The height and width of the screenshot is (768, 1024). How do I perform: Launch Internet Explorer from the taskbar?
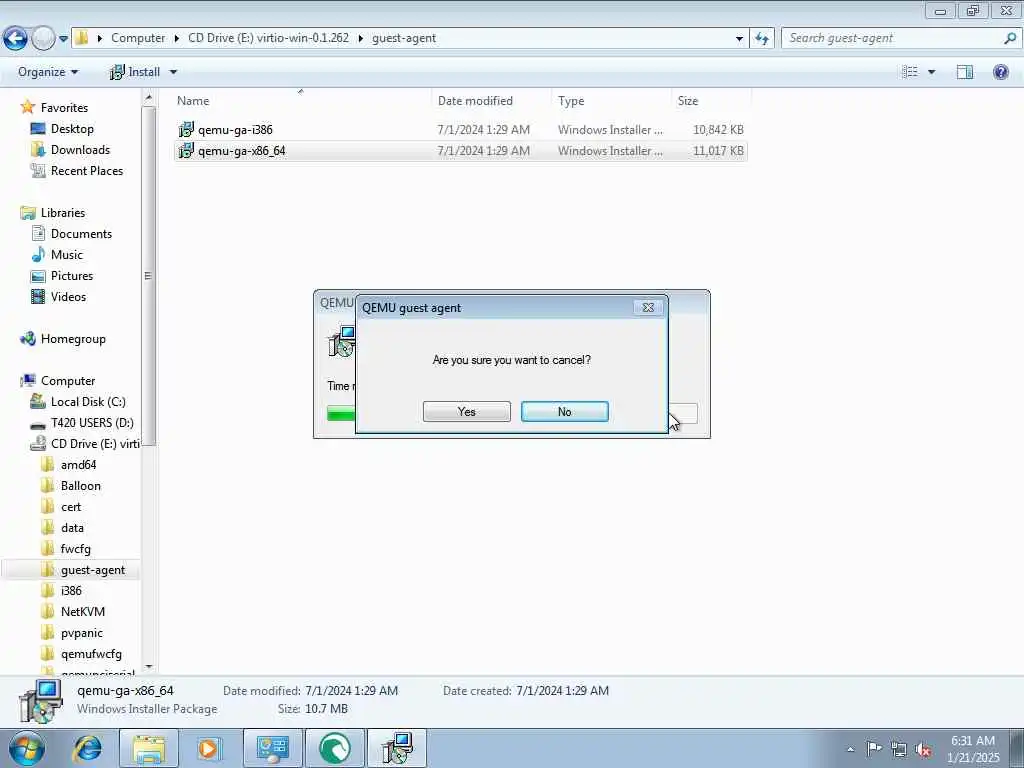click(x=87, y=749)
